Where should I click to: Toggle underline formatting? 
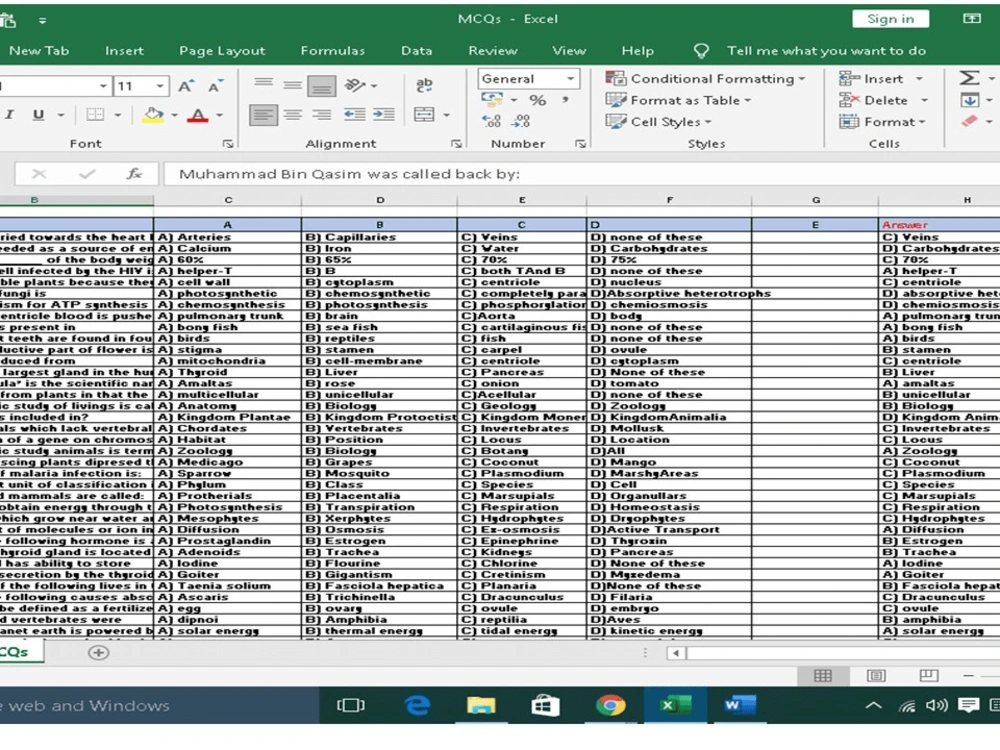pos(38,115)
